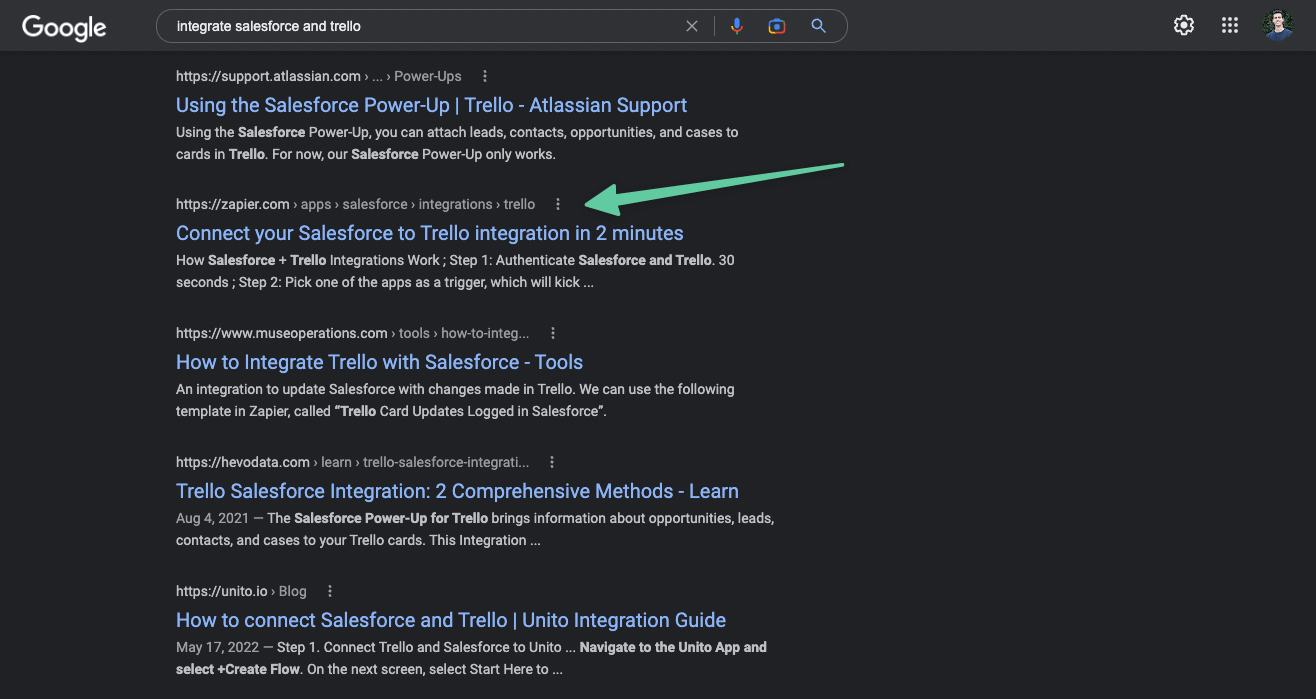Click the www.museoperations.com URL breadcrumb
Image resolution: width=1316 pixels, height=699 pixels.
coord(353,333)
